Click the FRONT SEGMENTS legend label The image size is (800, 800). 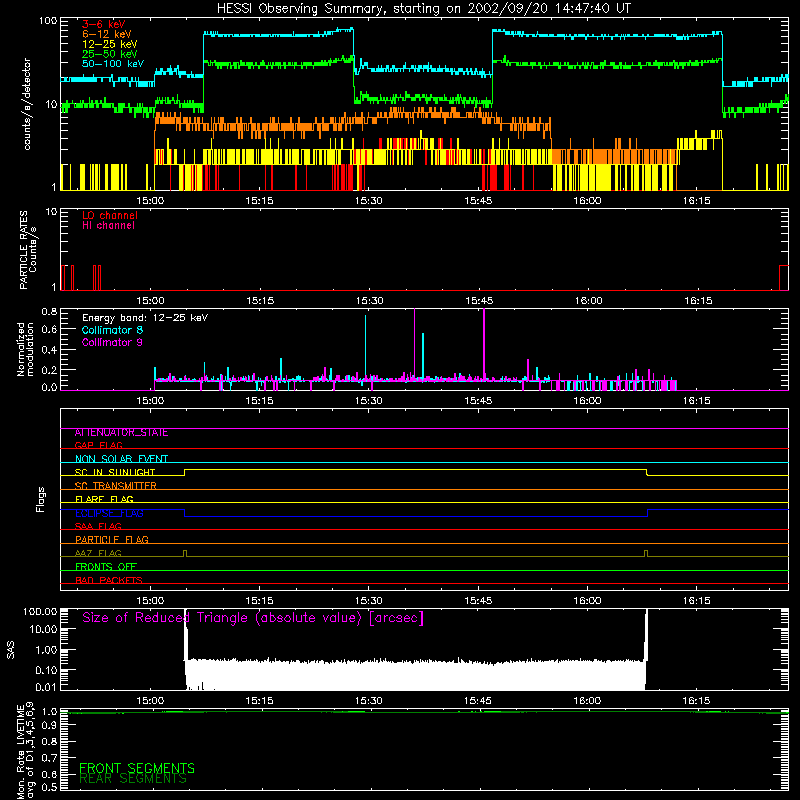click(x=137, y=768)
